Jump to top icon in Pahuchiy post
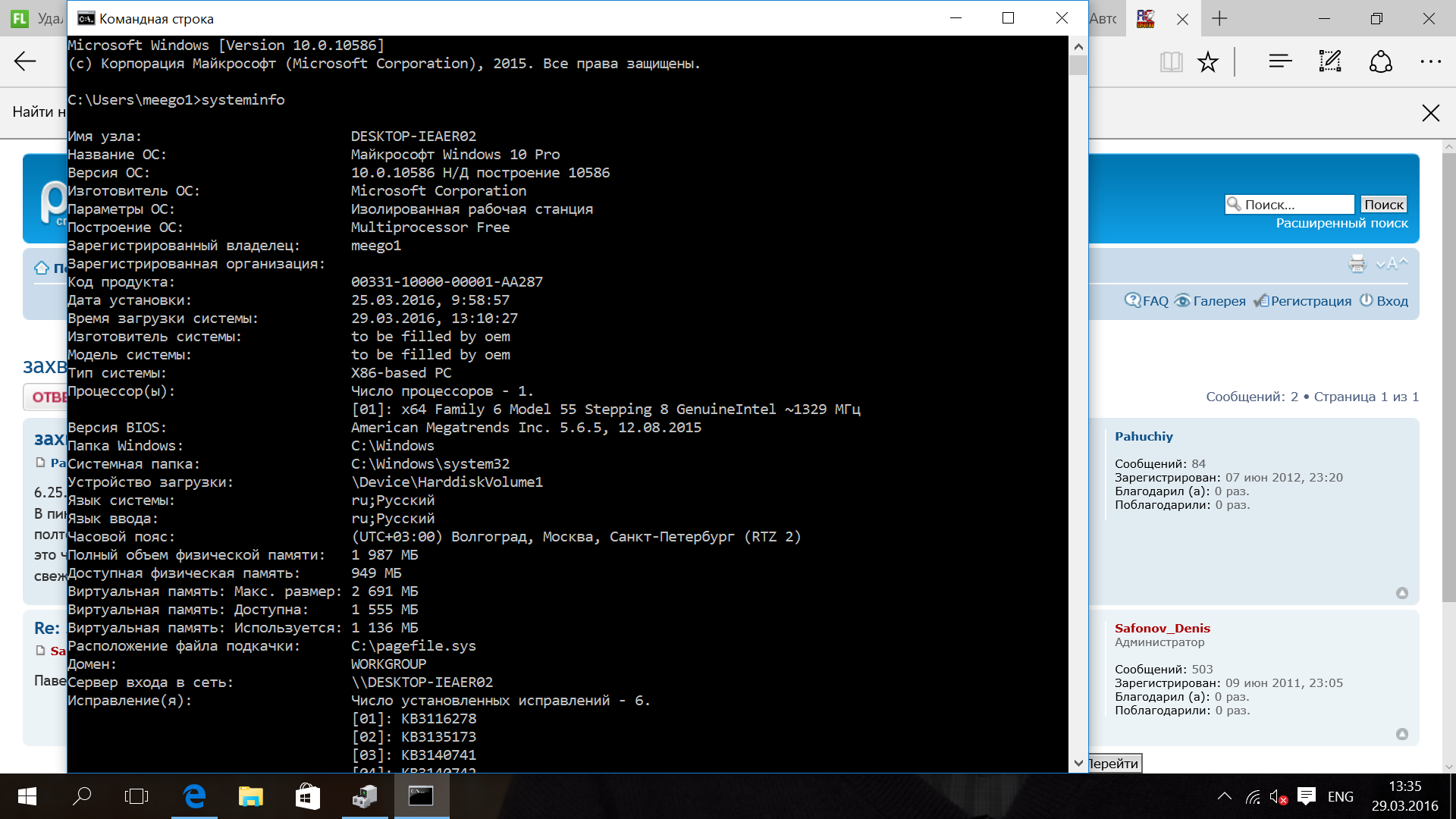Image resolution: width=1456 pixels, height=819 pixels. (x=1402, y=593)
